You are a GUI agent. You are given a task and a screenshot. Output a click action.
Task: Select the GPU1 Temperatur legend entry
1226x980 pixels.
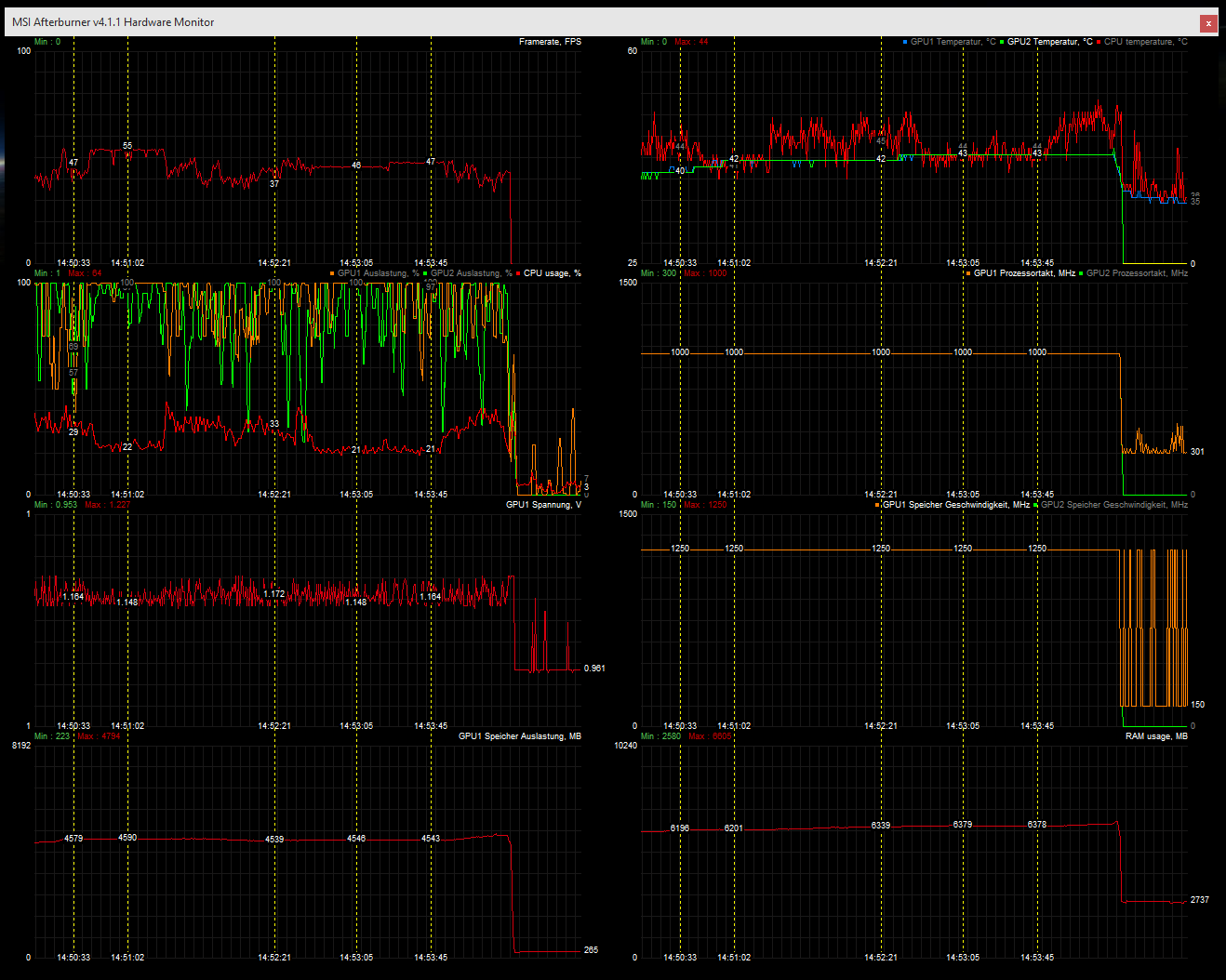click(953, 42)
